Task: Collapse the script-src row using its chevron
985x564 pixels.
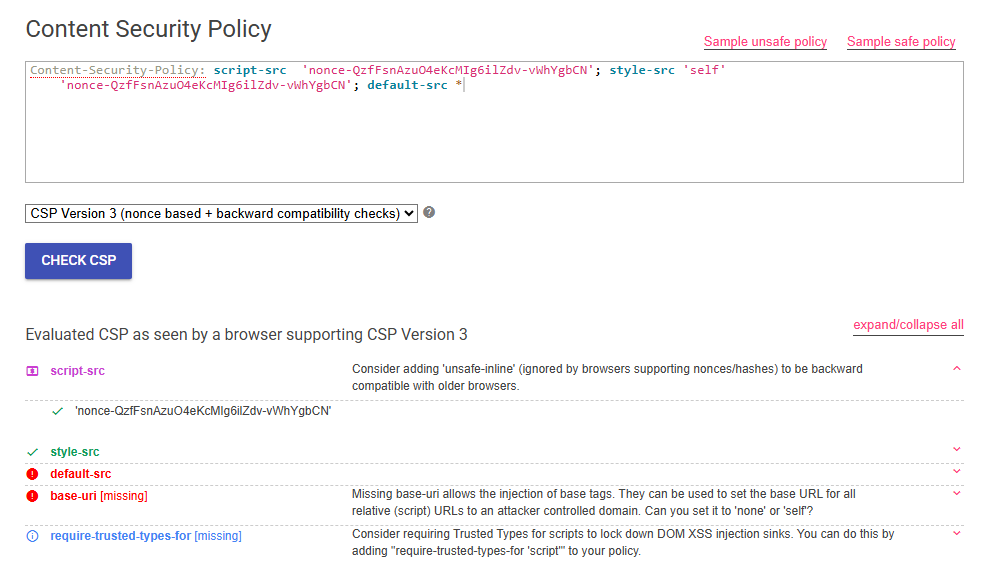Action: coord(956,369)
